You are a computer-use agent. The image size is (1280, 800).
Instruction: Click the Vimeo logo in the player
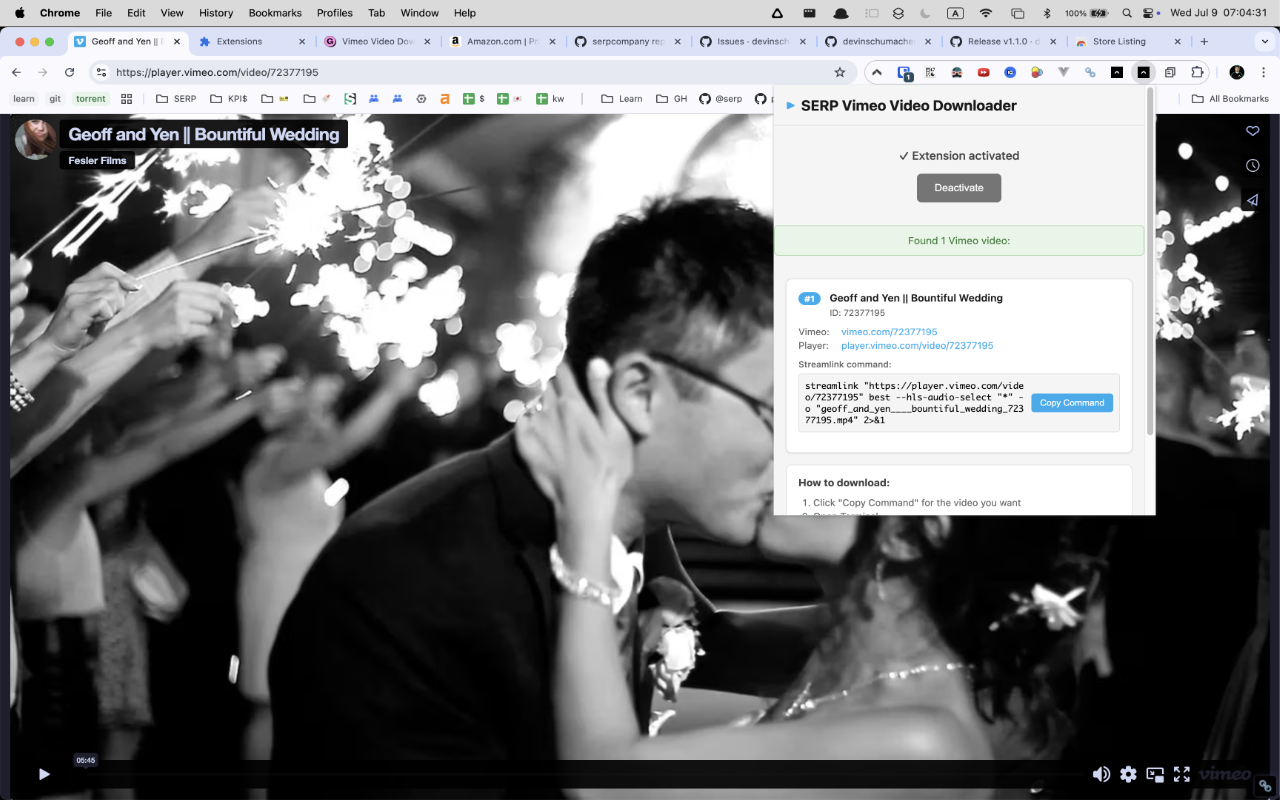(x=1225, y=774)
